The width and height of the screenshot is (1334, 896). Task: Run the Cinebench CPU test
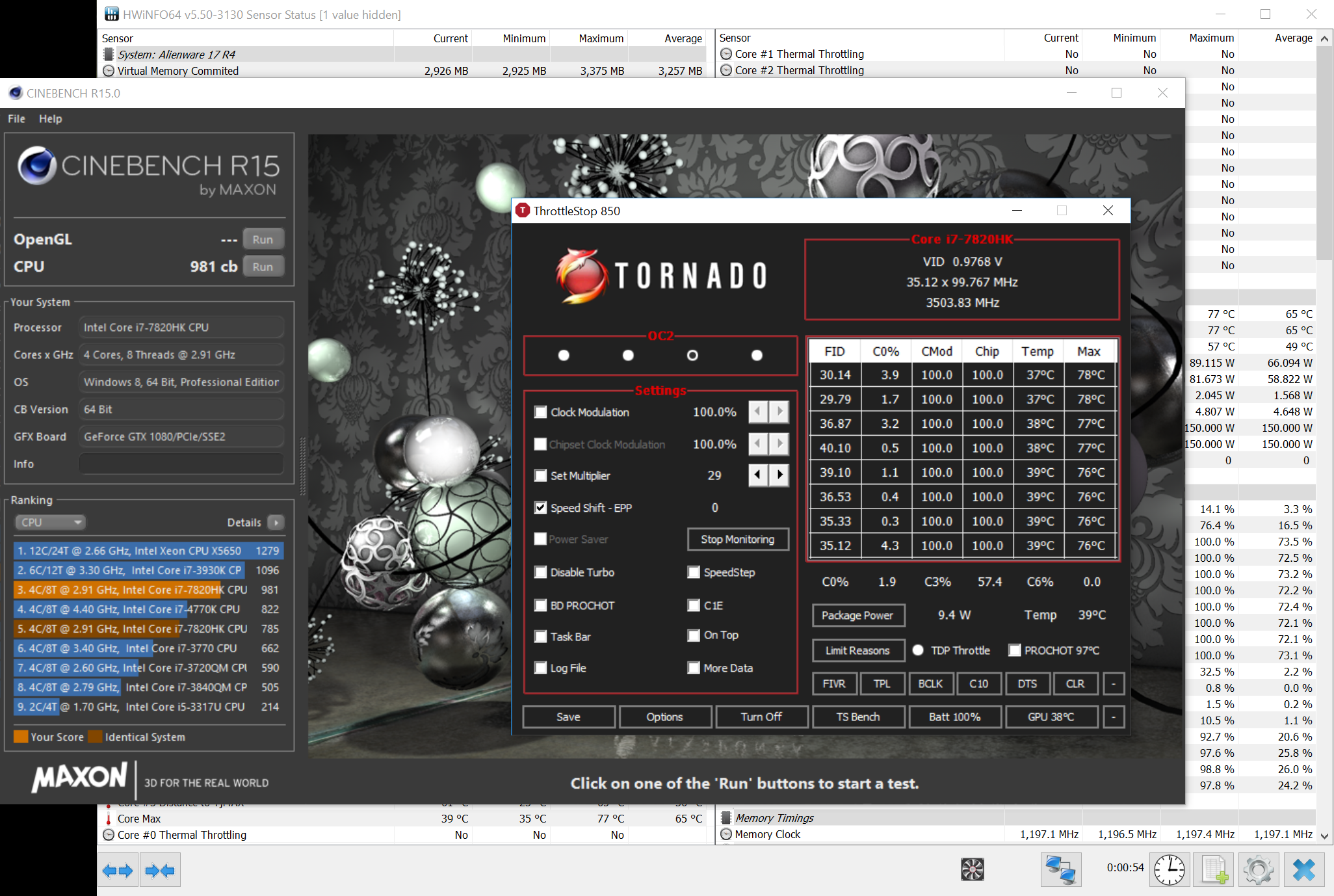pos(263,267)
